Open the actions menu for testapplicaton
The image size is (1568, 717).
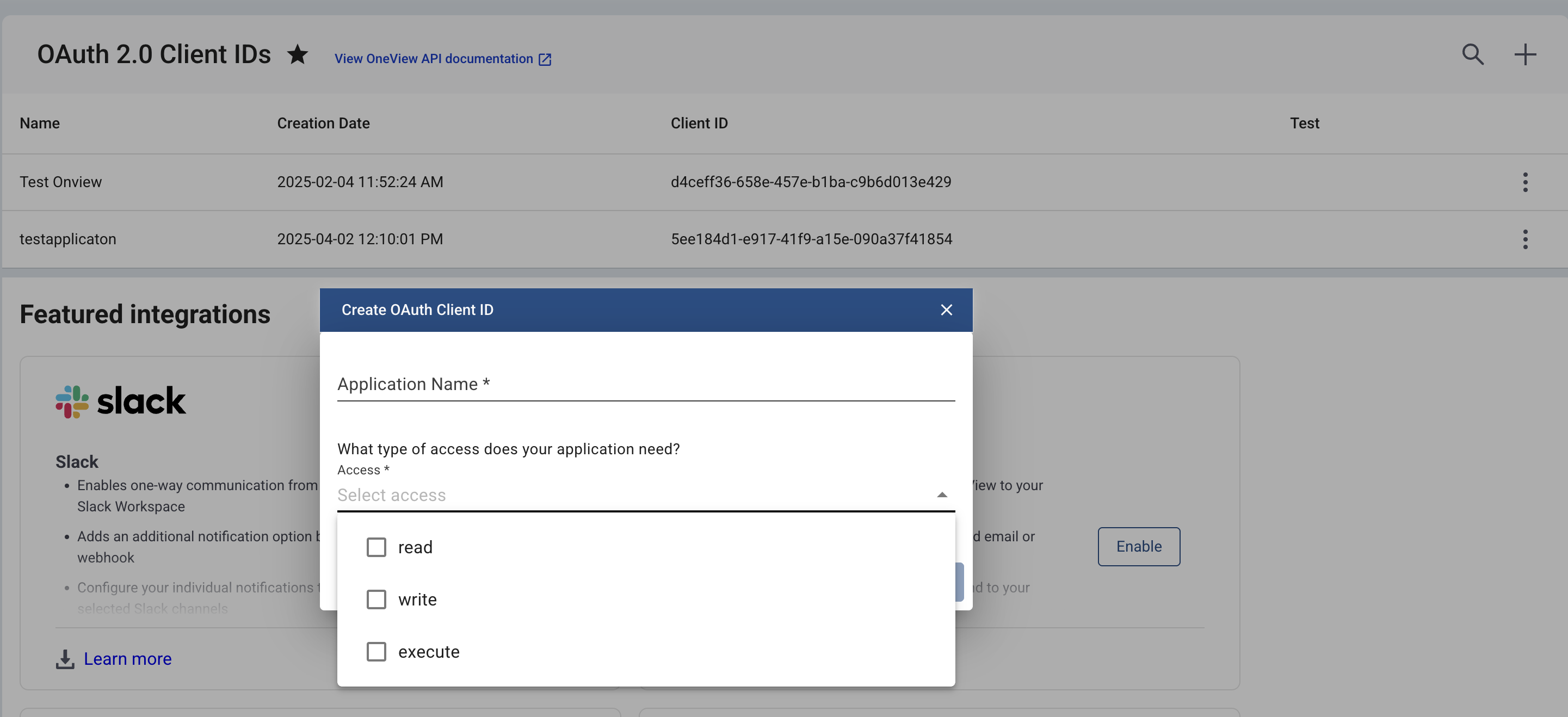click(1525, 239)
